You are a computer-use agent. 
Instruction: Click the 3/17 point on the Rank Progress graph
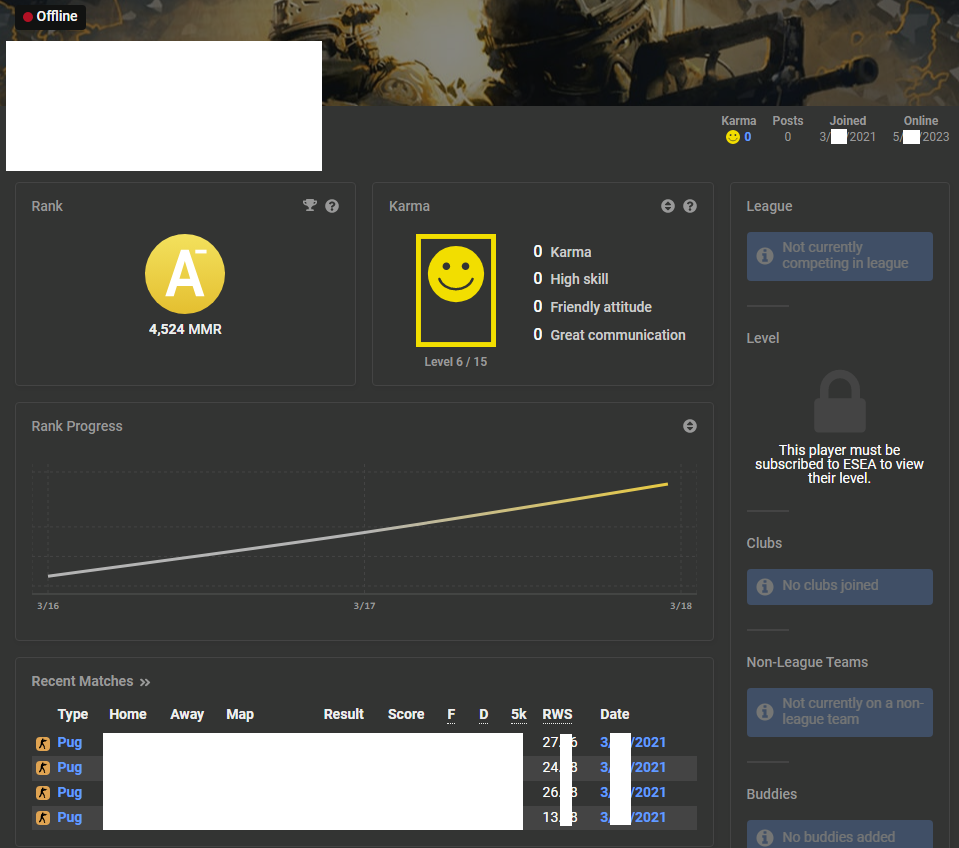click(x=364, y=531)
